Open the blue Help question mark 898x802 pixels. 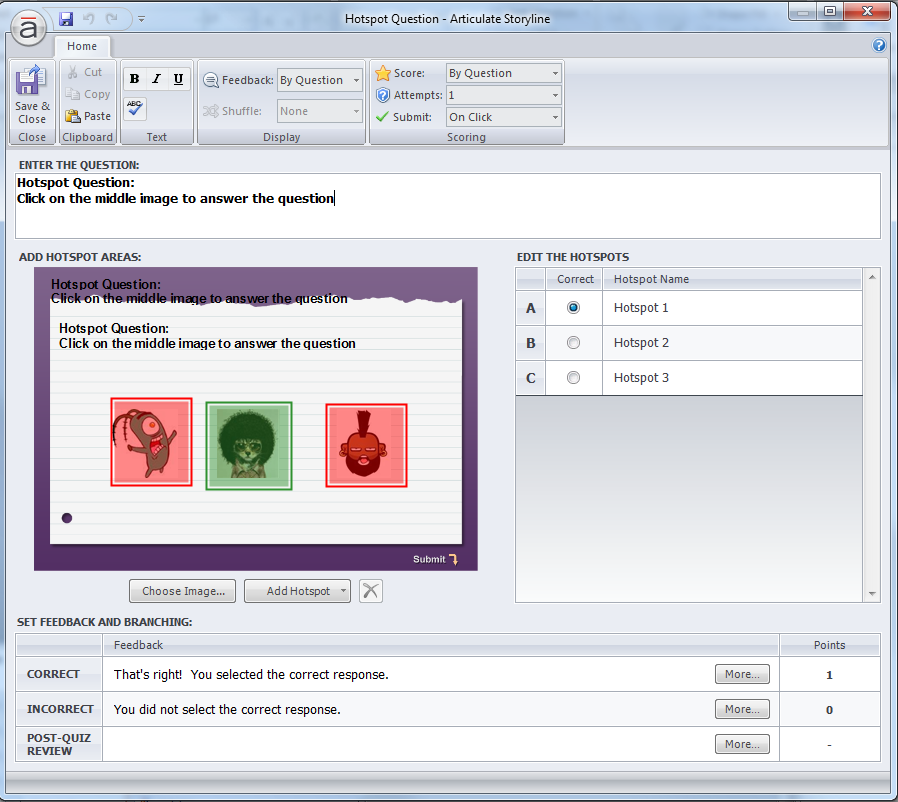(x=879, y=45)
